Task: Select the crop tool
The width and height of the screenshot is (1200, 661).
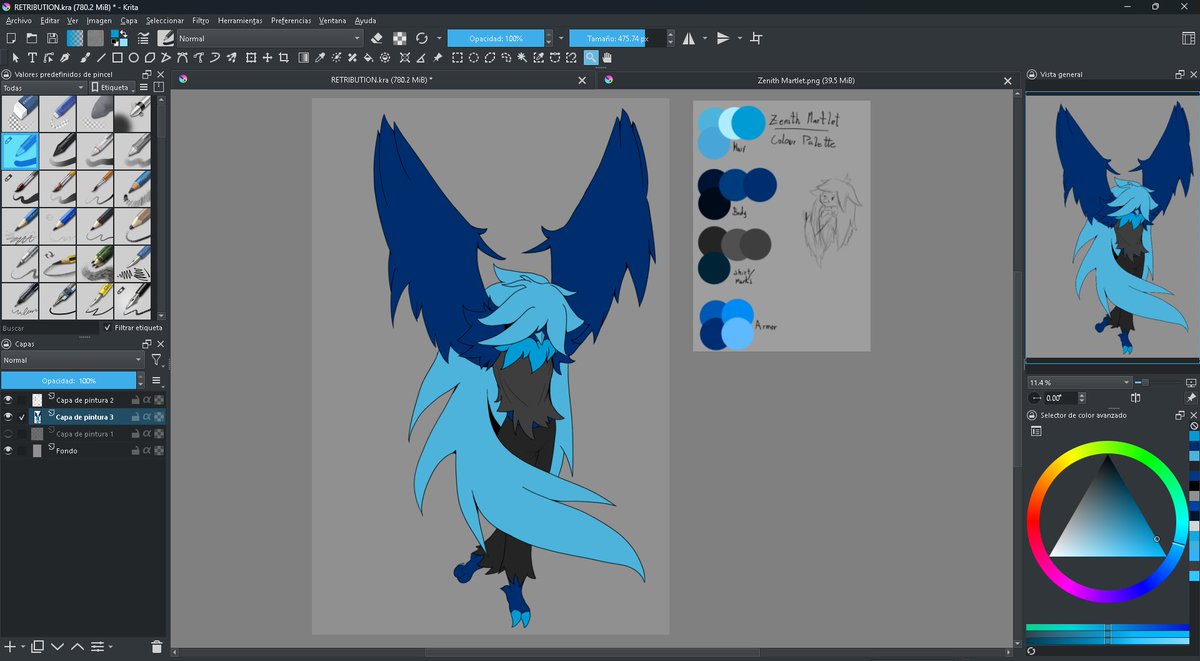Action: [x=285, y=58]
